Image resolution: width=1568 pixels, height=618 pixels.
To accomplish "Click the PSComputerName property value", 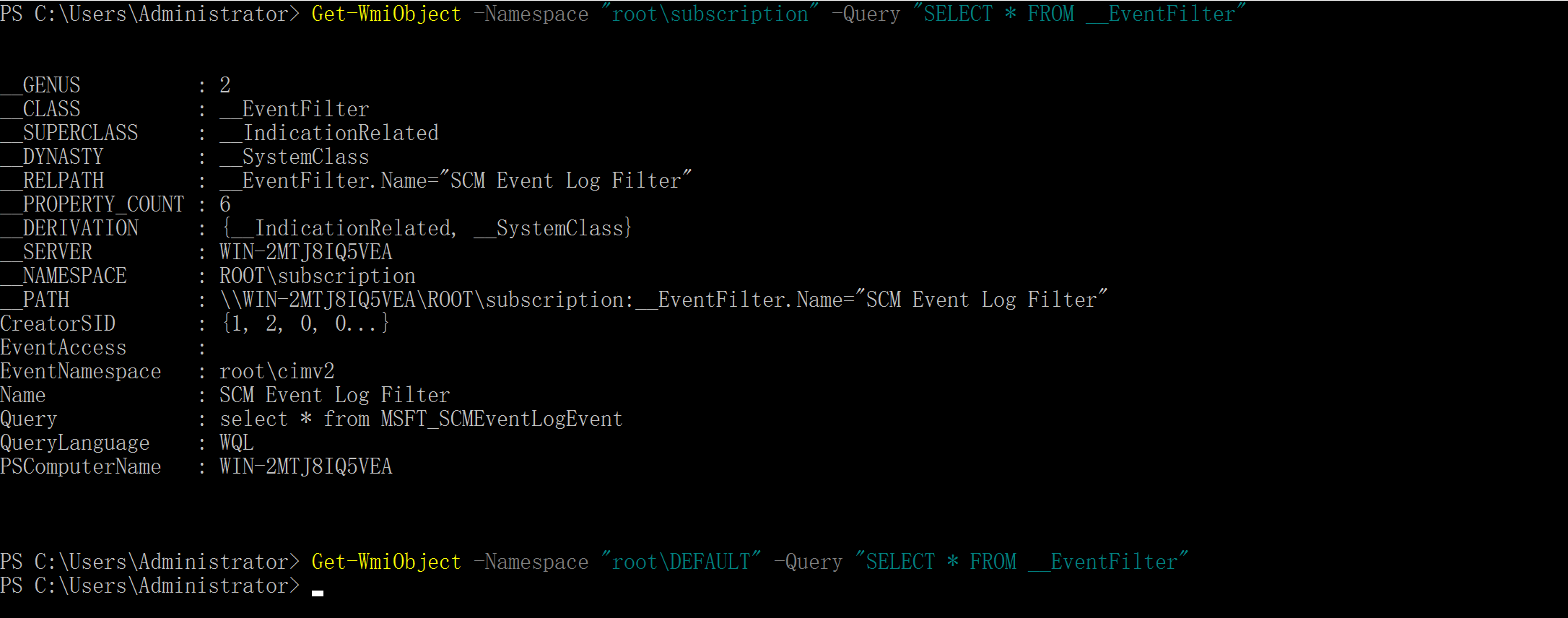I will tap(306, 466).
